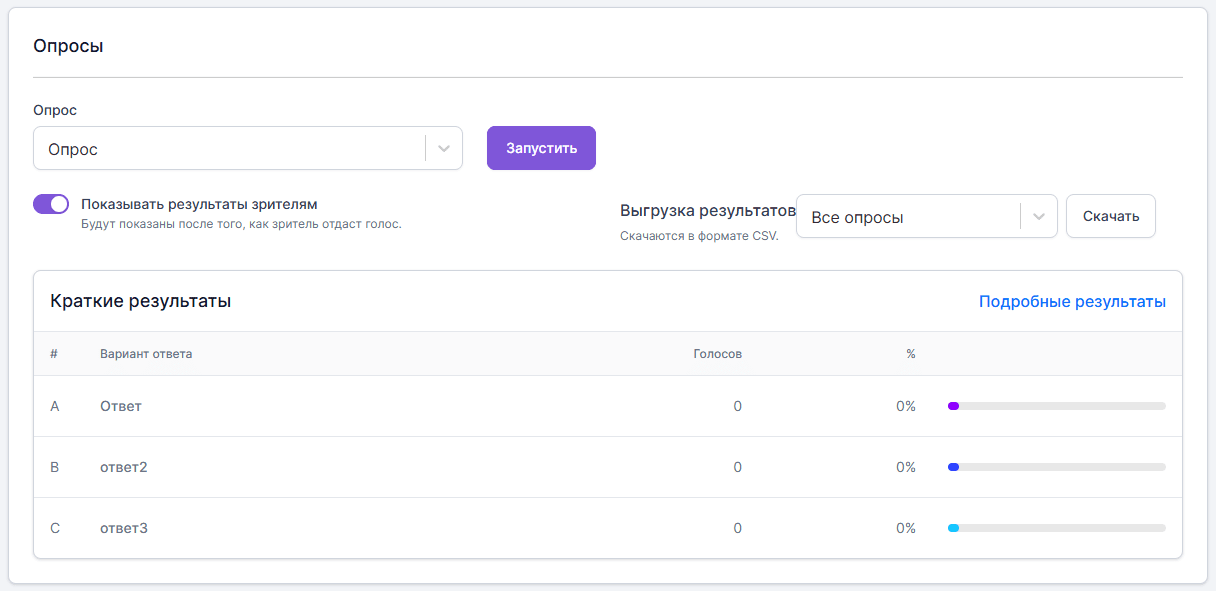The image size is (1216, 591).
Task: Click the % column header
Action: coord(911,354)
